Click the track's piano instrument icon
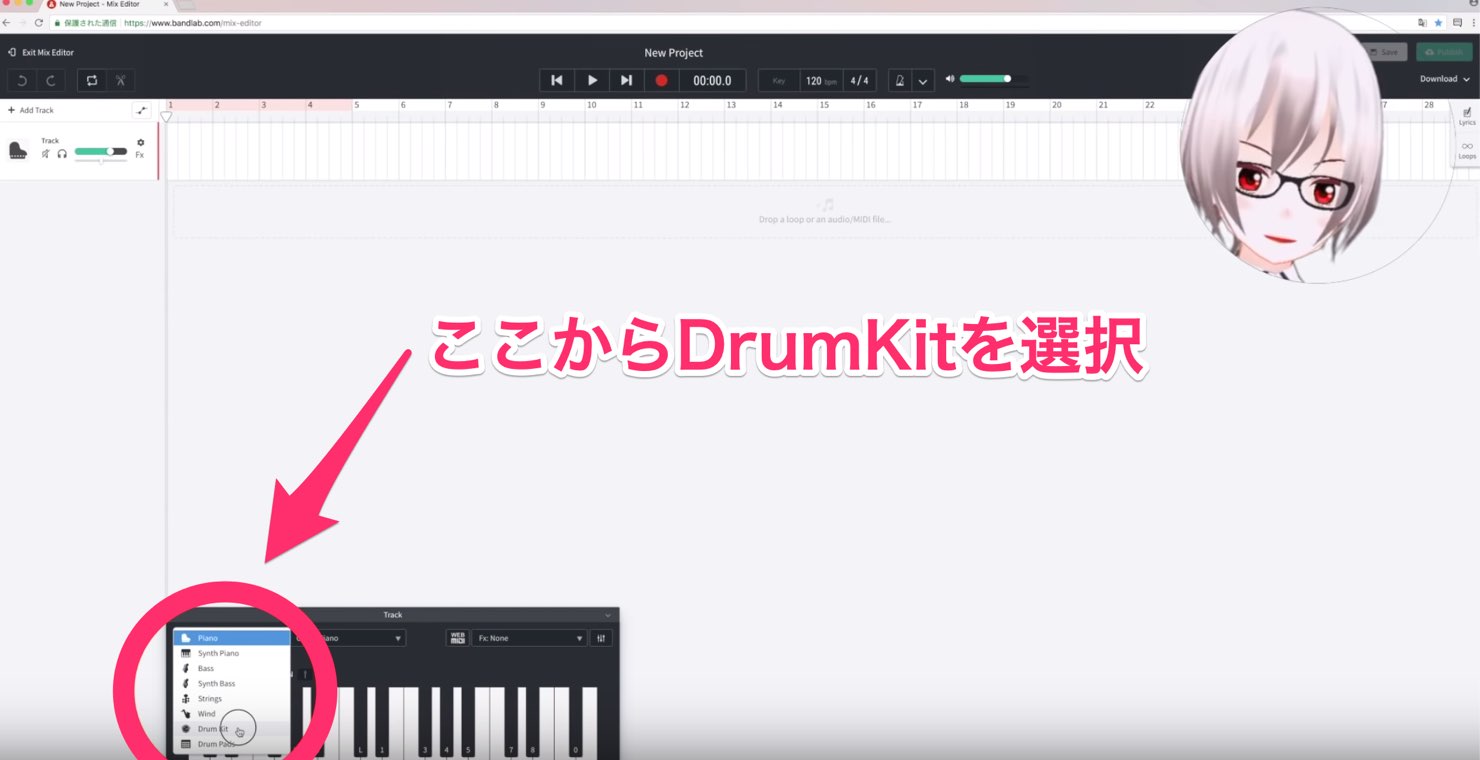The image size is (1480, 760). [18, 150]
